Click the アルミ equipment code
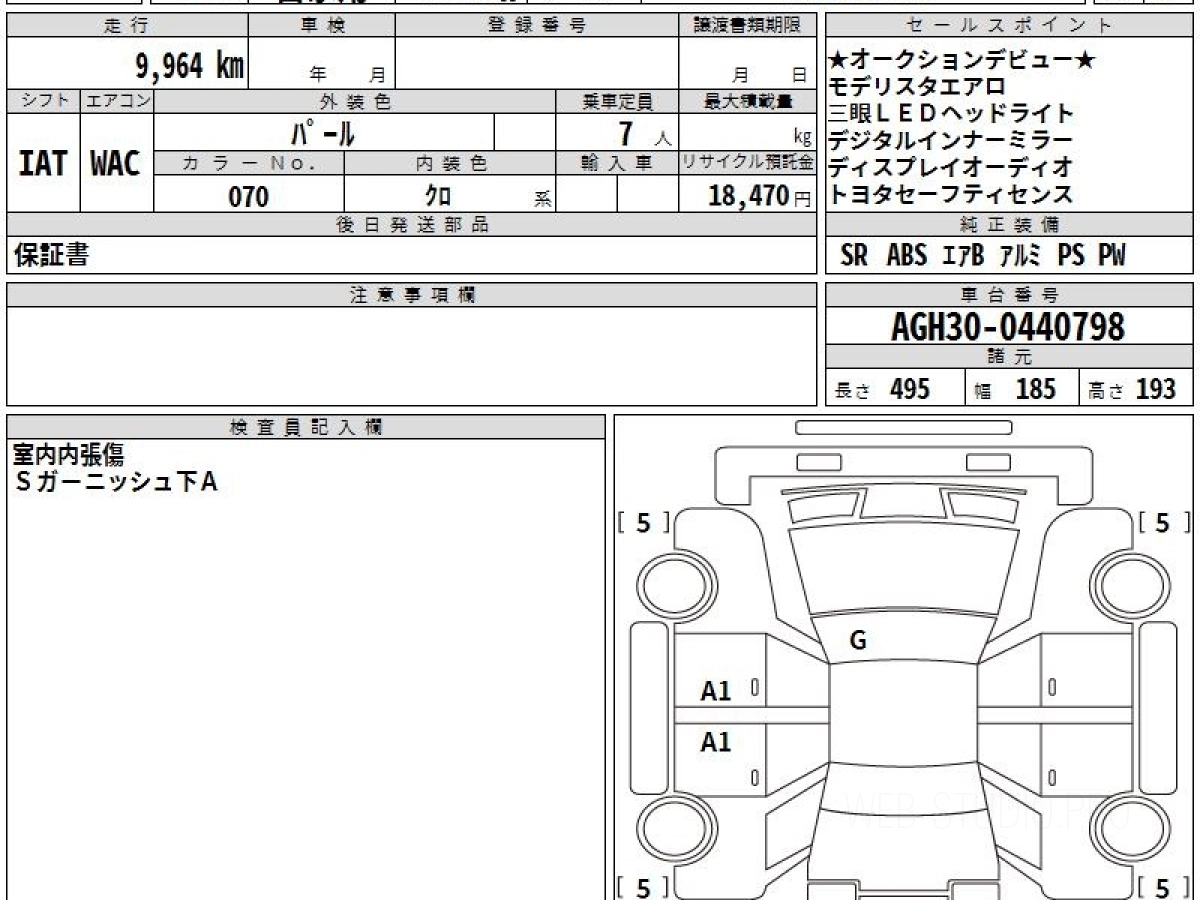1200x900 pixels. tap(1022, 256)
